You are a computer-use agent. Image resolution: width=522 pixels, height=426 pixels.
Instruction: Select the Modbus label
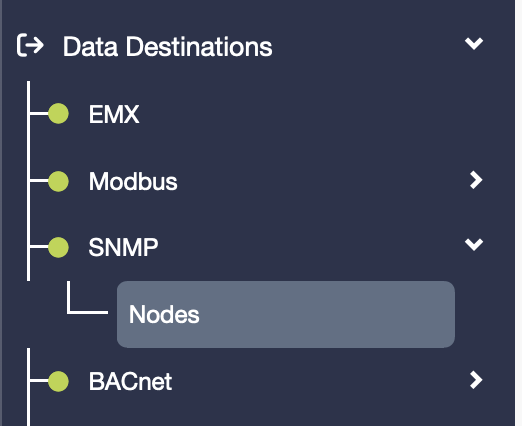[x=133, y=182]
